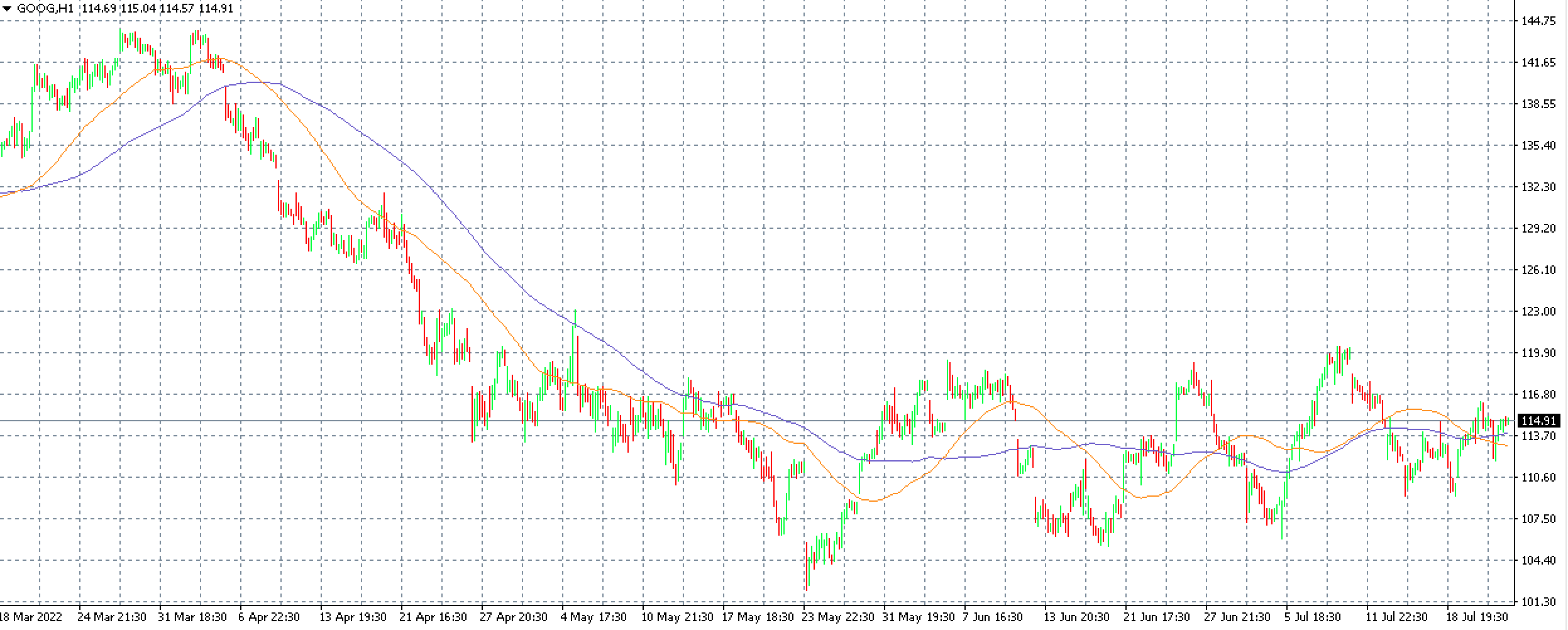
Task: Click the 27 Apr 20:30 time label
Action: point(514,617)
